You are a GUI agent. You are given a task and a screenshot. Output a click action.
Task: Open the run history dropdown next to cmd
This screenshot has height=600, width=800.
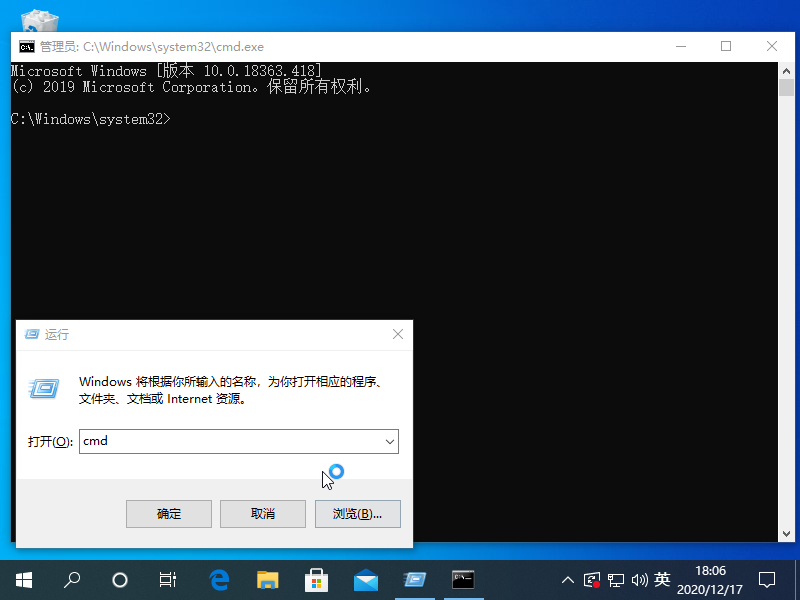tap(390, 441)
